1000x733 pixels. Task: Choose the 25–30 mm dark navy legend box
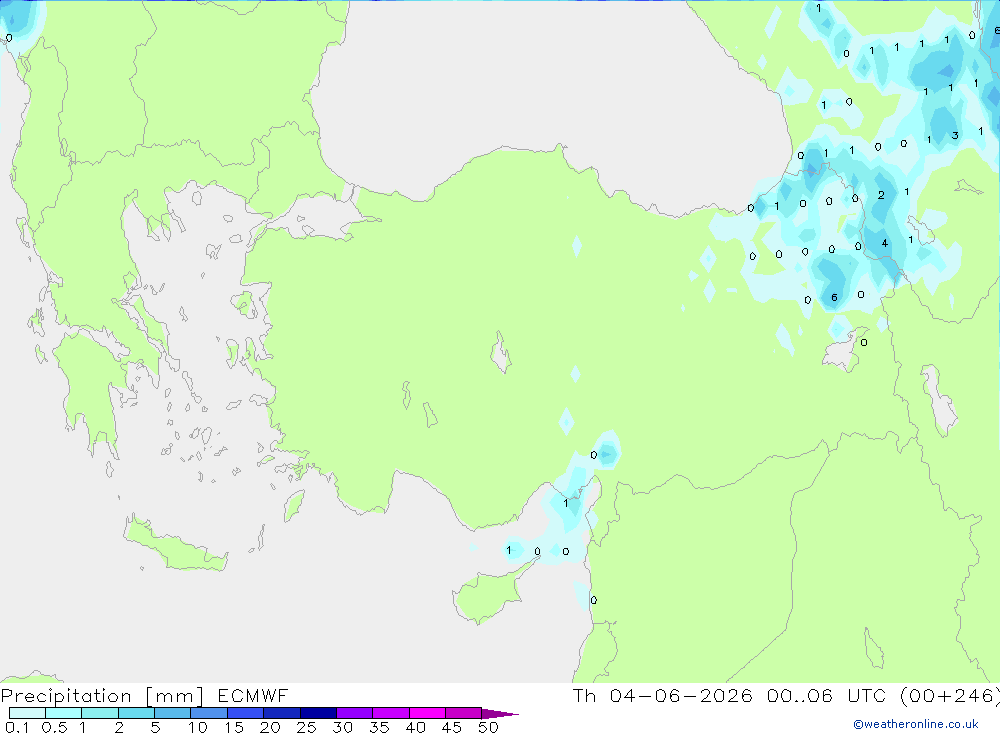tap(318, 713)
